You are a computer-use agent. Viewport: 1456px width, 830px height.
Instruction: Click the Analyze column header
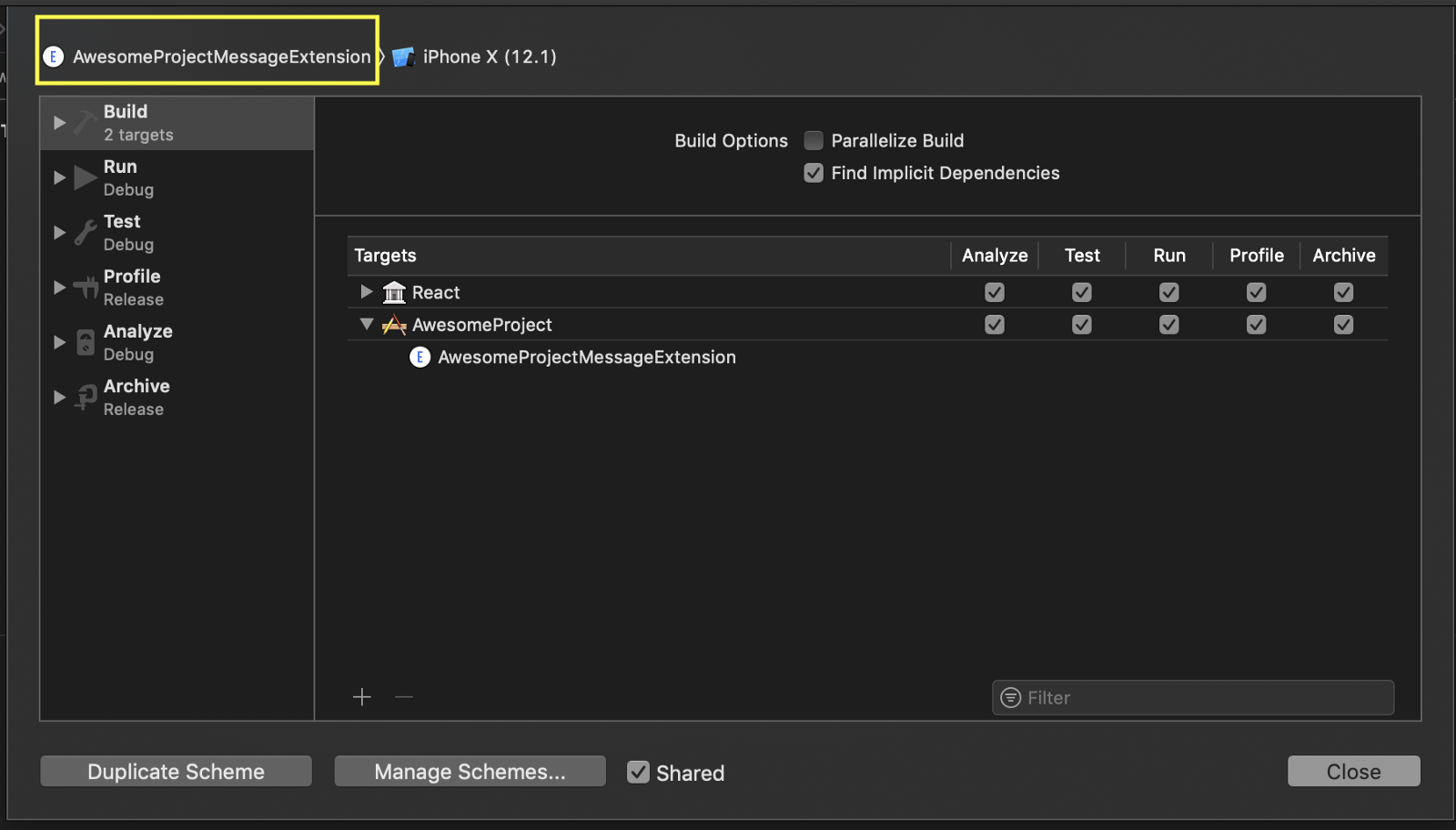995,256
